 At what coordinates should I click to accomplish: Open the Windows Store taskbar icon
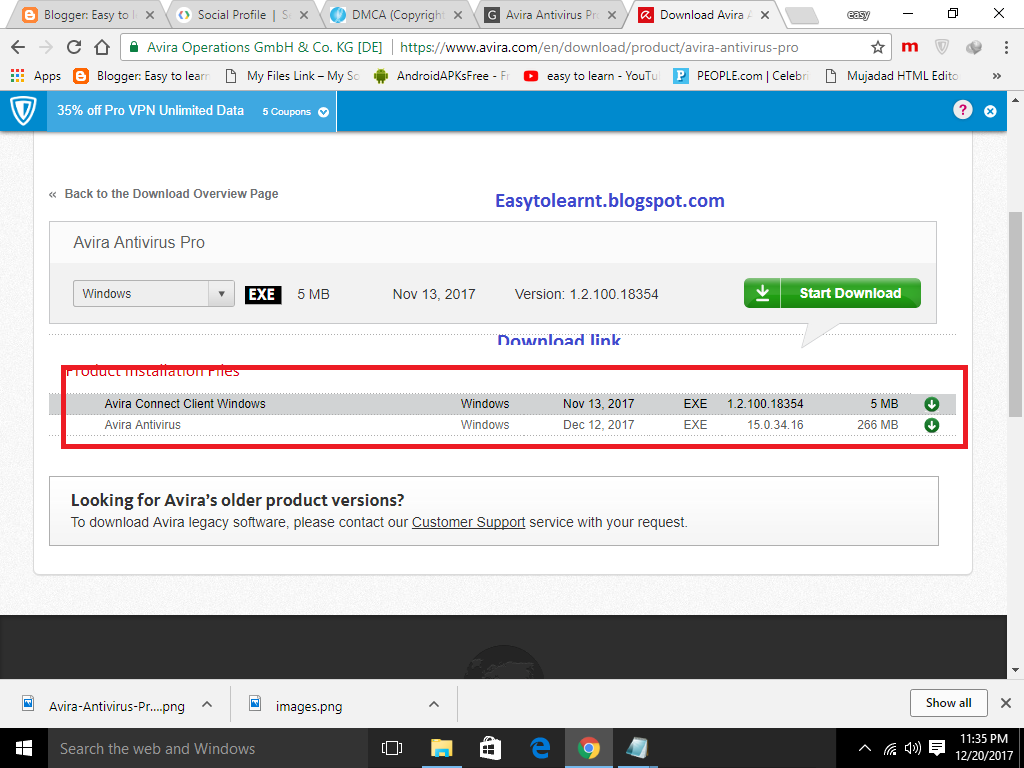coord(490,748)
